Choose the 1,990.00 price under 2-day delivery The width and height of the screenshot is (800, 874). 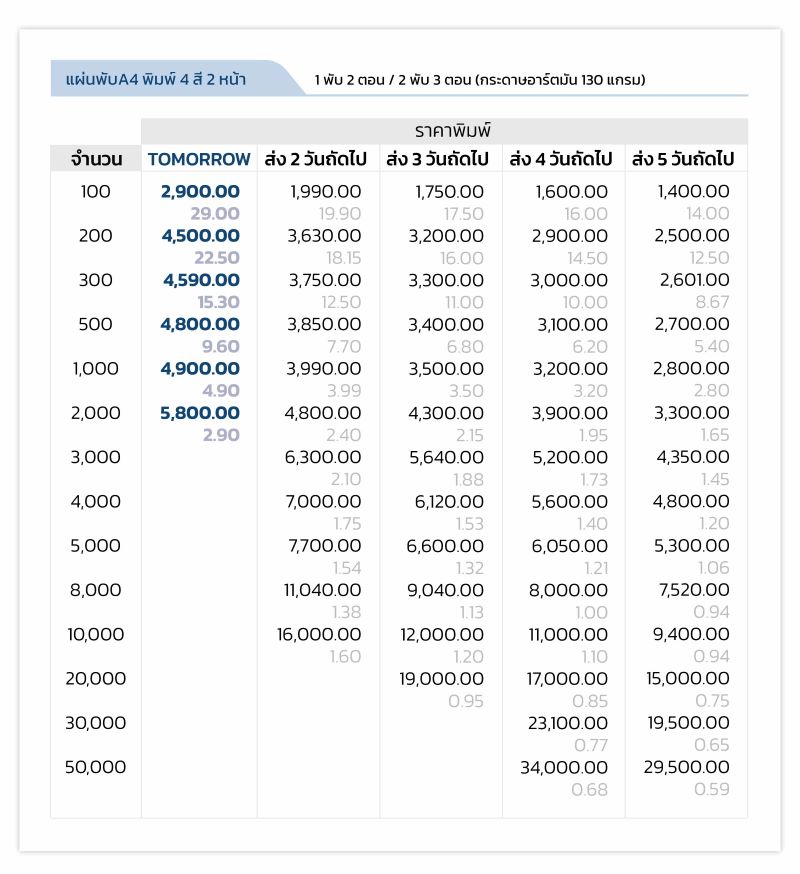pyautogui.click(x=326, y=192)
